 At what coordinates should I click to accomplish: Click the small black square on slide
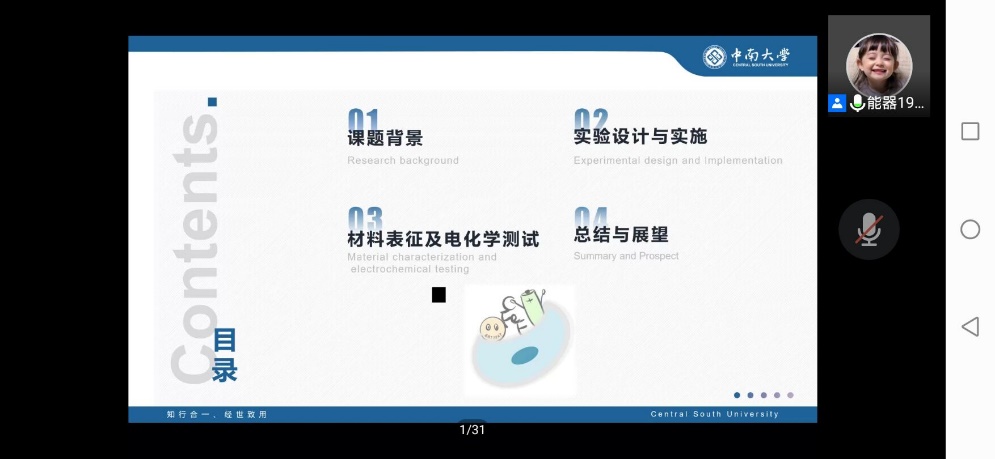click(x=438, y=294)
